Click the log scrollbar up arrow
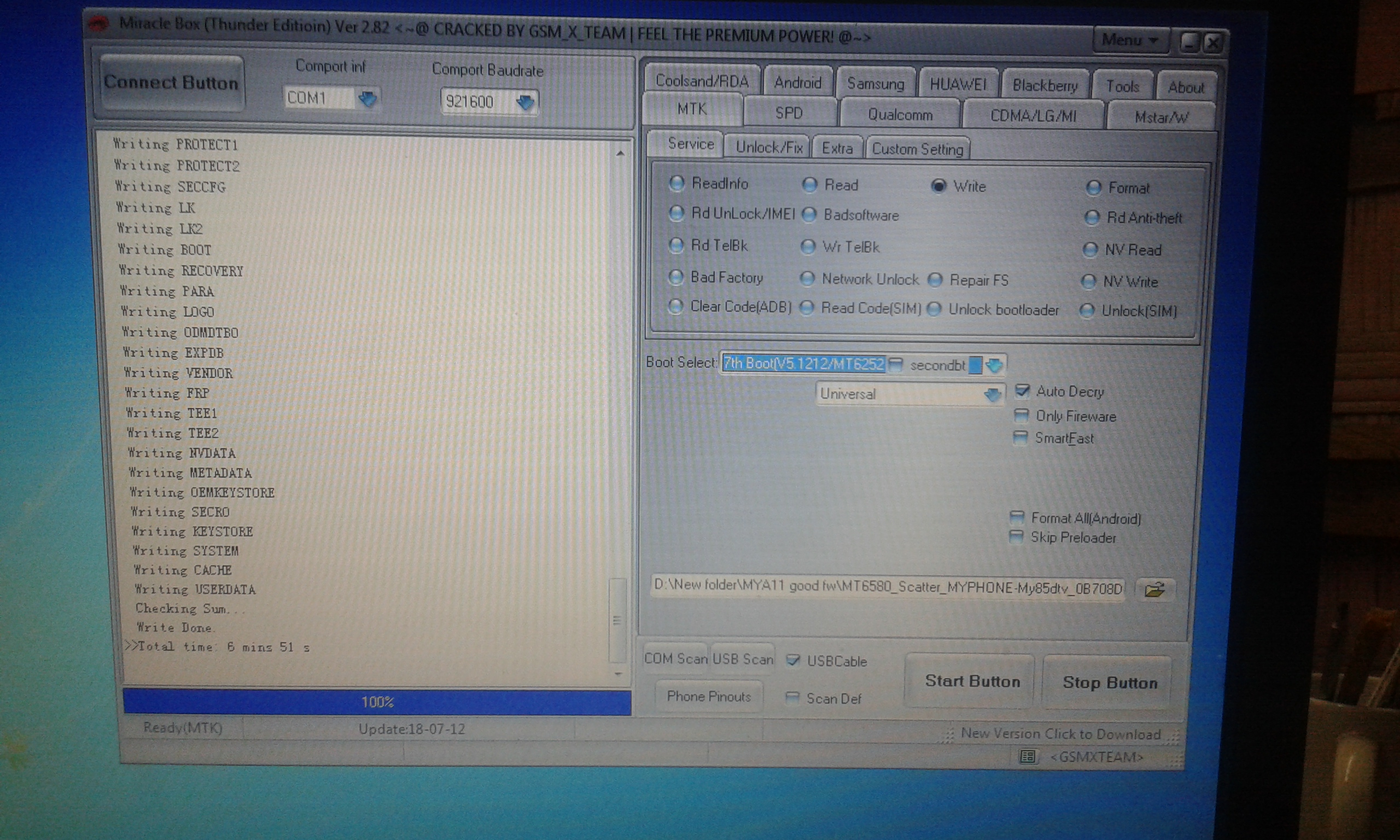Image resolution: width=1400 pixels, height=840 pixels. (620, 153)
